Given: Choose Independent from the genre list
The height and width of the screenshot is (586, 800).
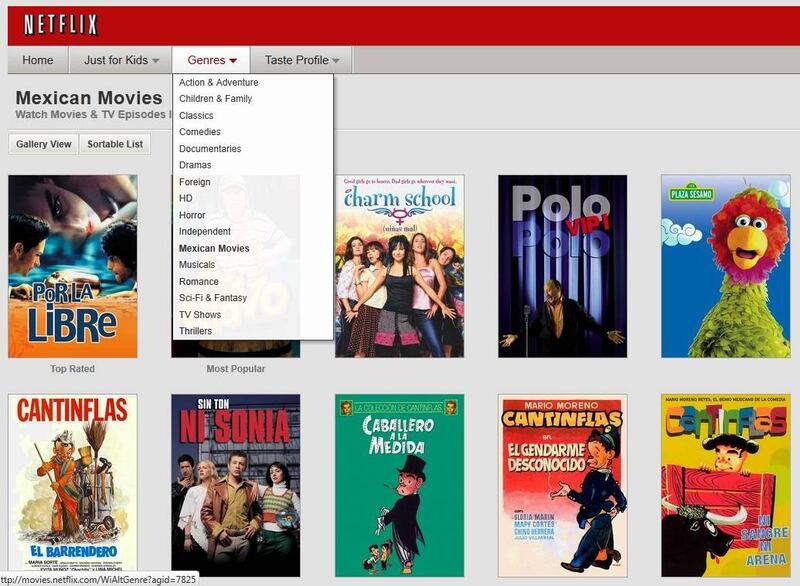Looking at the screenshot, I should (205, 232).
